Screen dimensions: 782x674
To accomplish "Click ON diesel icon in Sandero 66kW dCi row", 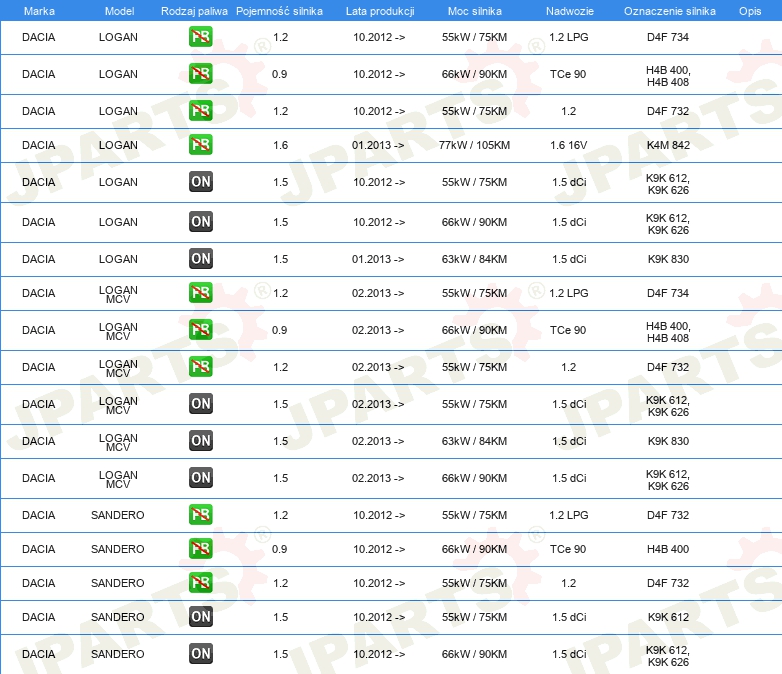I will tap(200, 654).
